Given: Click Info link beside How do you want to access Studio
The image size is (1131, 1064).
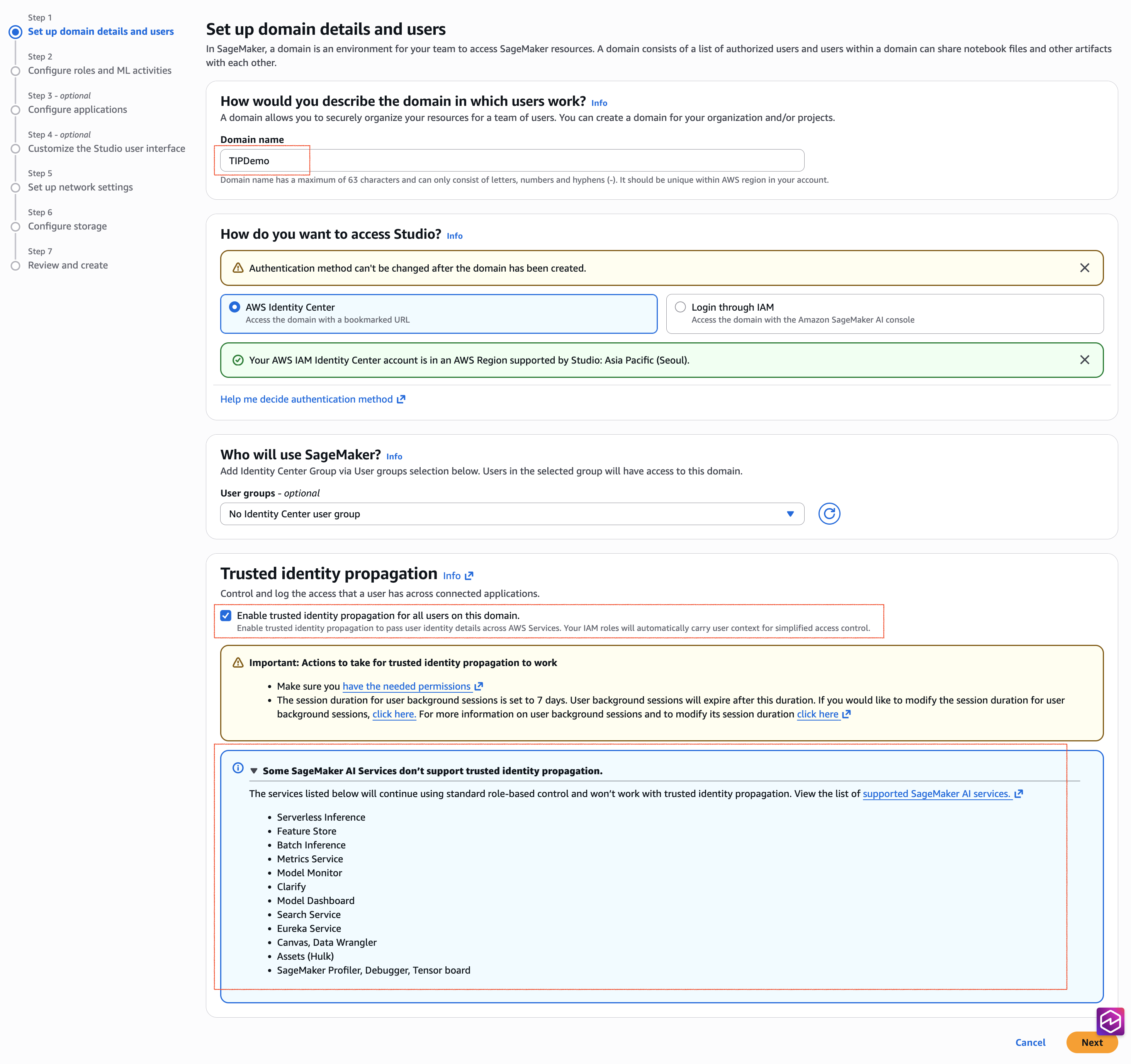Looking at the screenshot, I should tap(455, 236).
